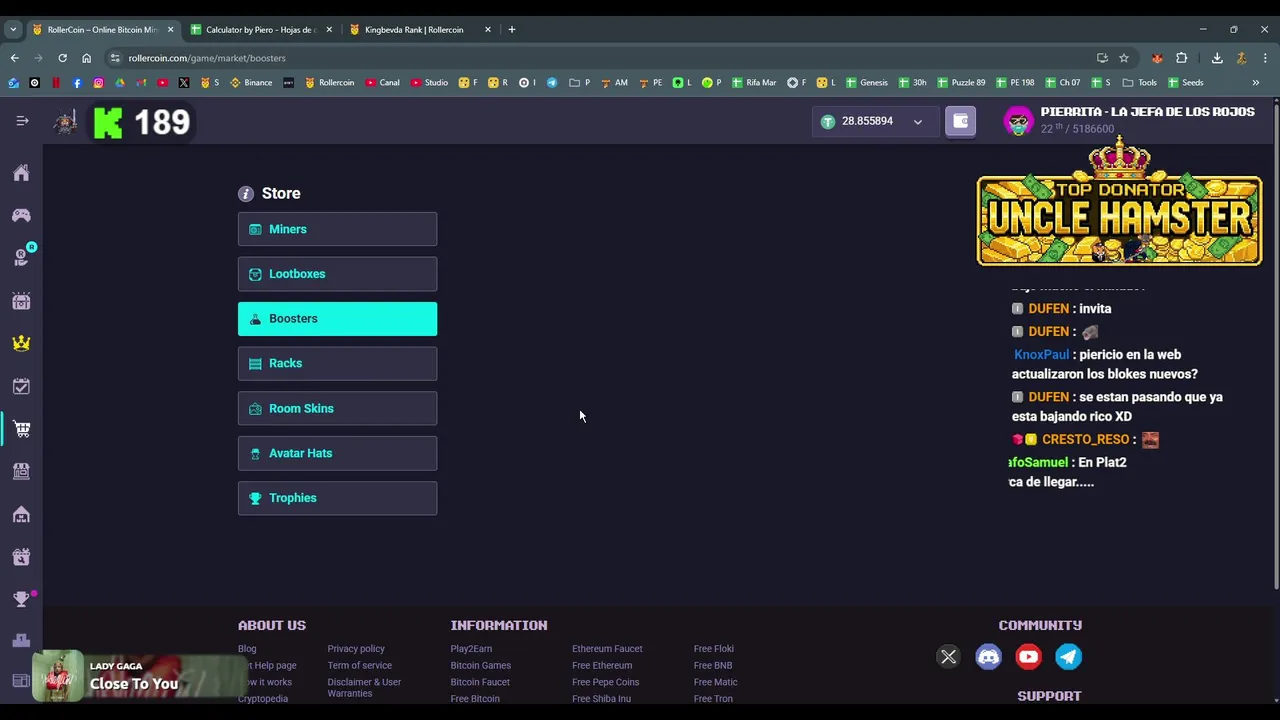The image size is (1280, 720).
Task: Select Avatar Hats in Store menu
Action: [x=337, y=453]
